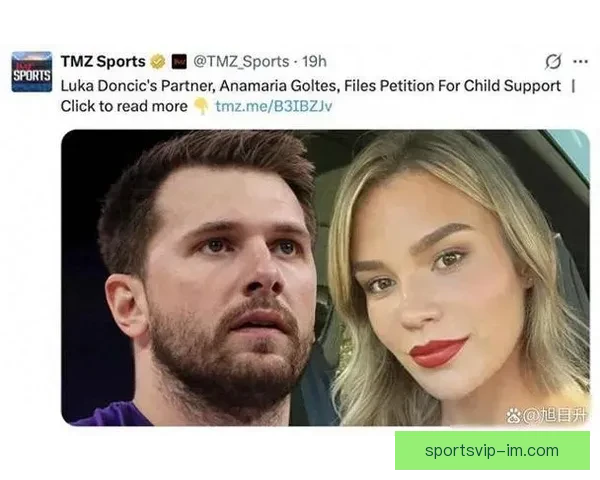
Task: Click the paw watermark icon on image
Action: tap(514, 415)
